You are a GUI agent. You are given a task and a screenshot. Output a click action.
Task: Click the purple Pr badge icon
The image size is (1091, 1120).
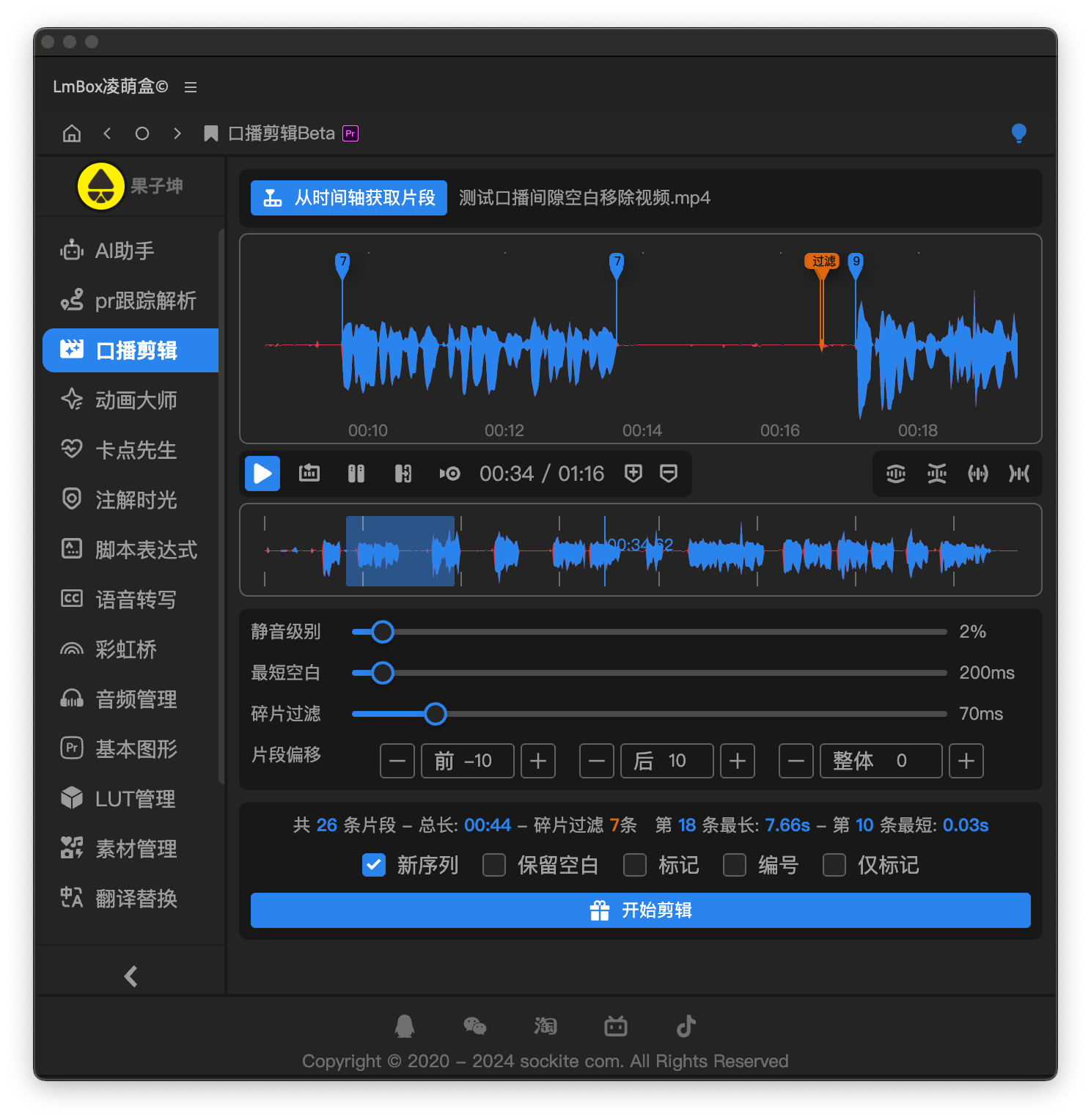point(350,133)
